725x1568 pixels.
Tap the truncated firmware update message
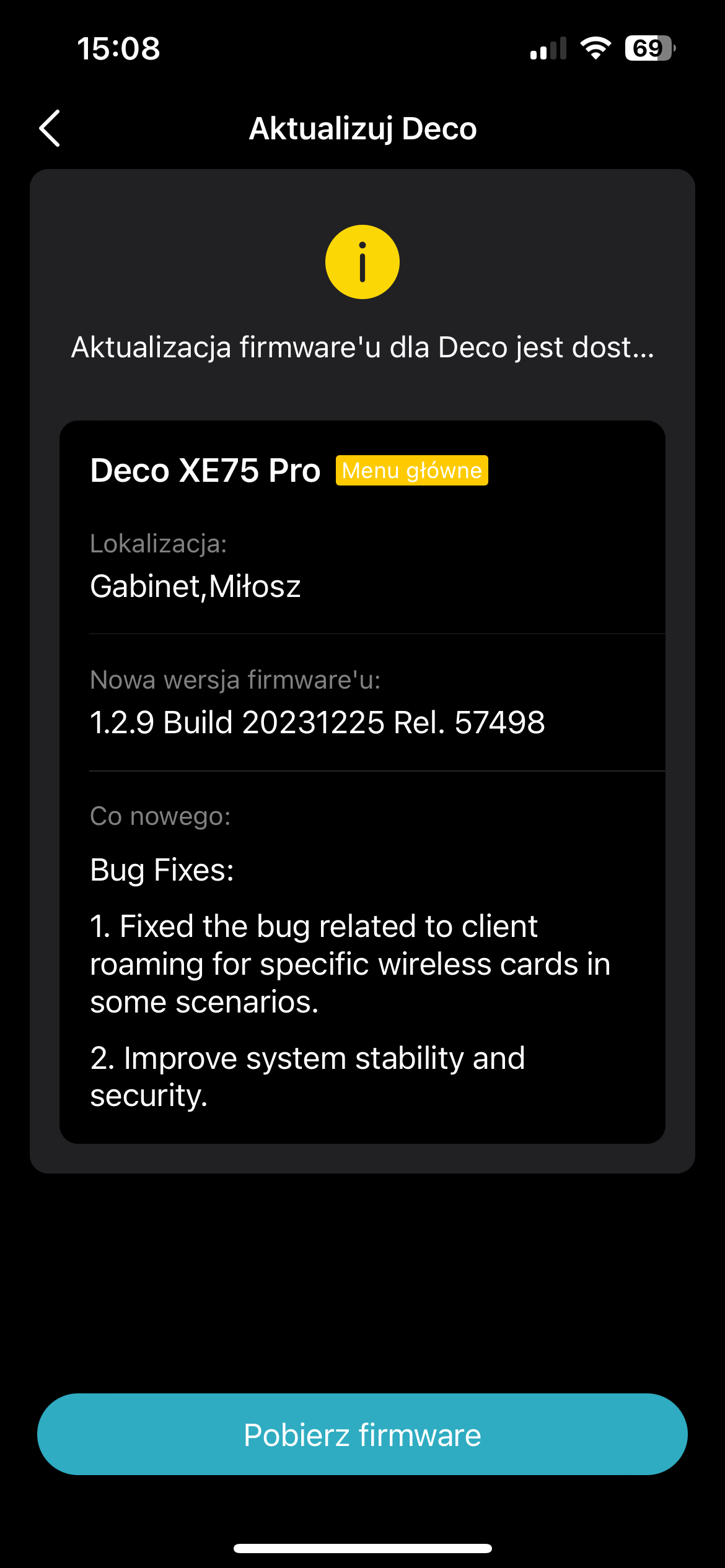coord(362,347)
